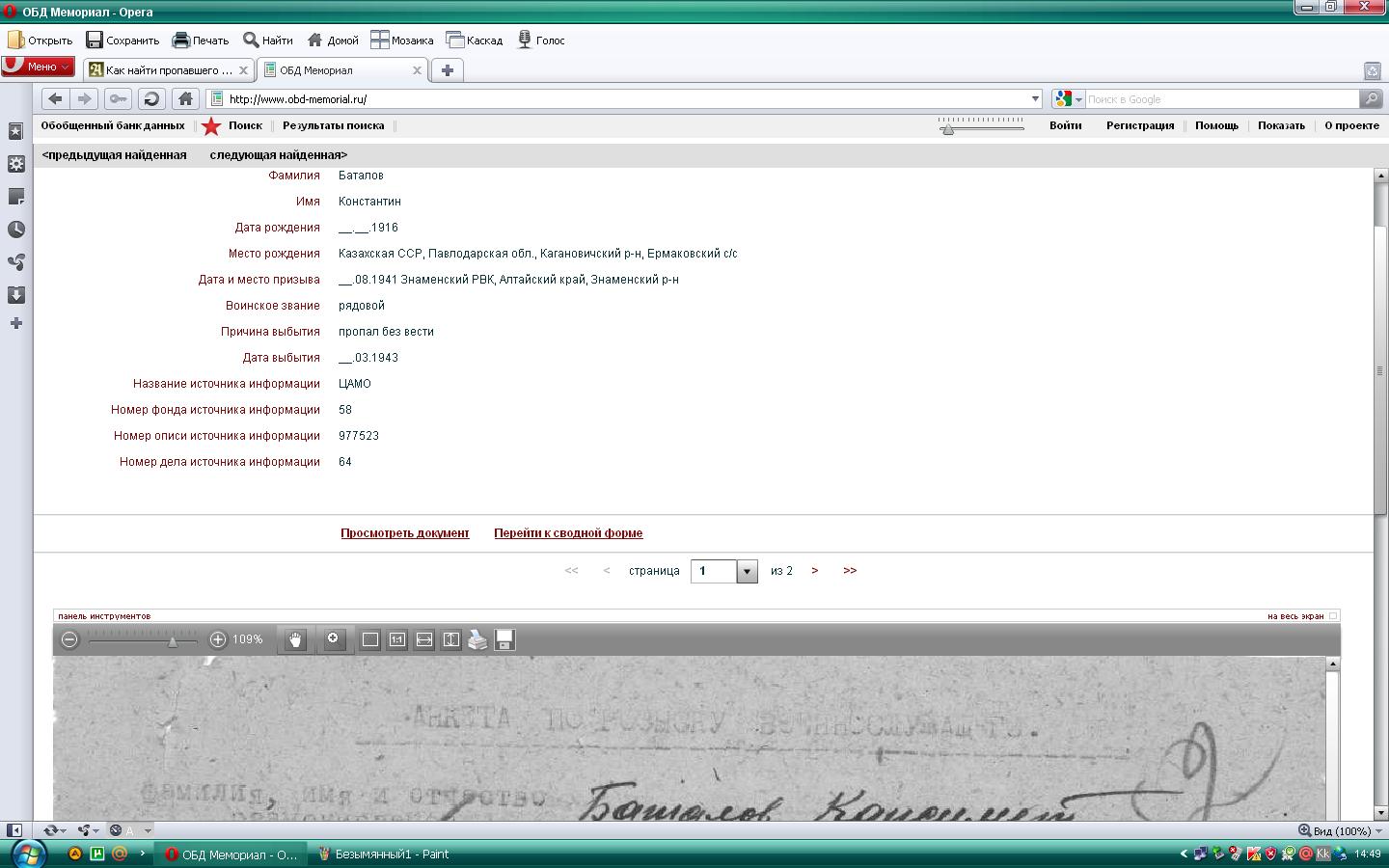Open the Просмотреть документ link

coord(405,532)
